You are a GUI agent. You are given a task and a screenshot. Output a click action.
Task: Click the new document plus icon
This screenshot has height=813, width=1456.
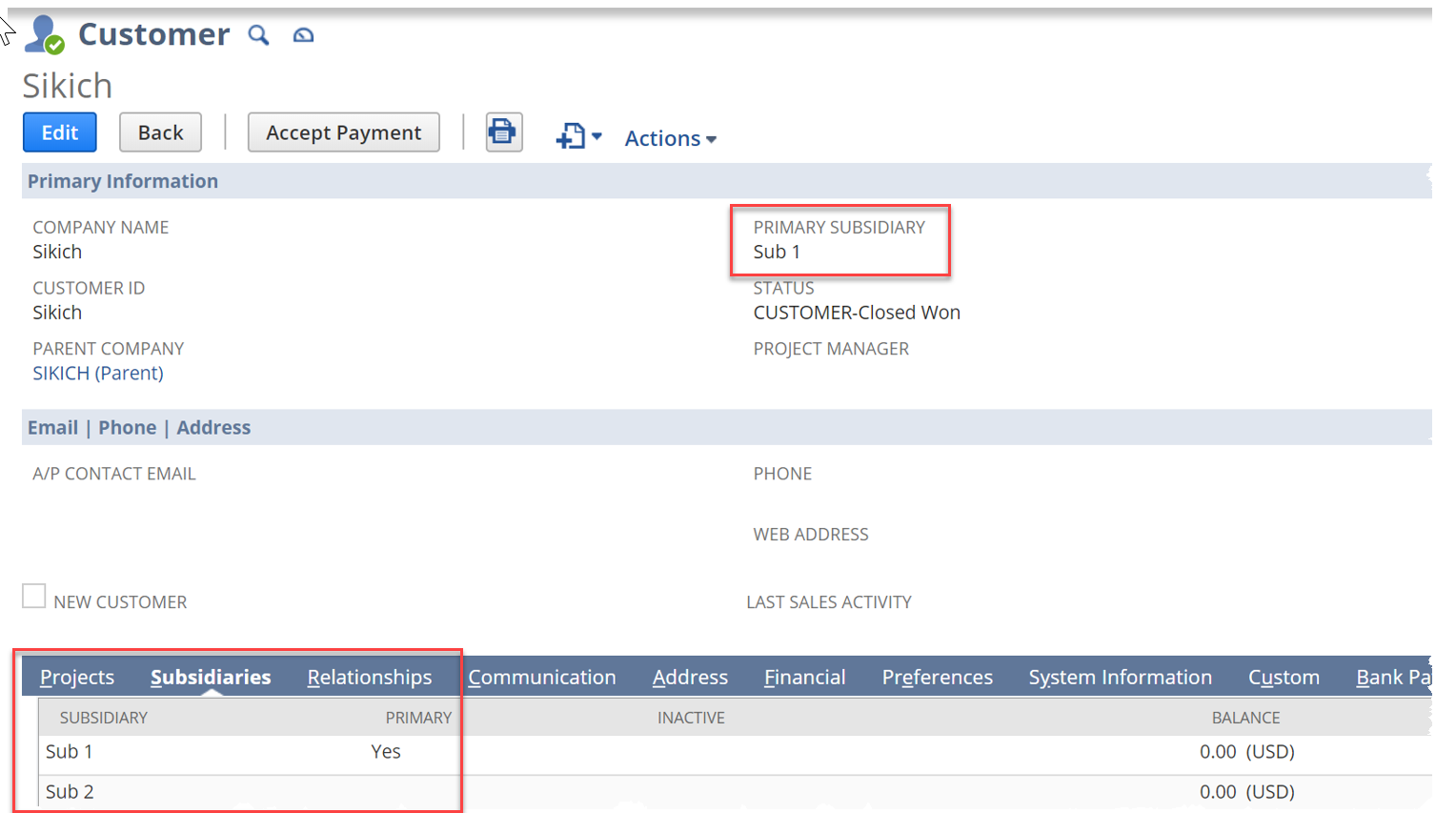click(570, 136)
